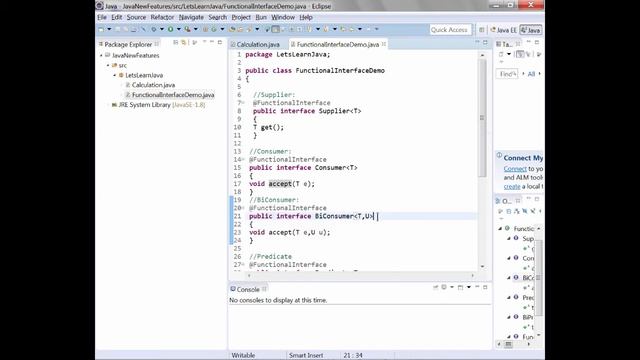Click the Quick Access input field
The height and width of the screenshot is (360, 640).
coord(450,30)
